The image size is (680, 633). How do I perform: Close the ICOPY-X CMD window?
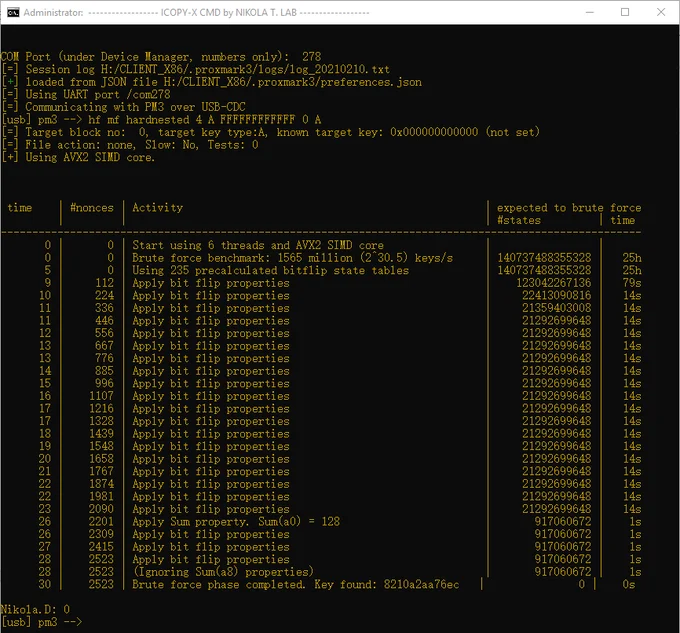pos(662,12)
